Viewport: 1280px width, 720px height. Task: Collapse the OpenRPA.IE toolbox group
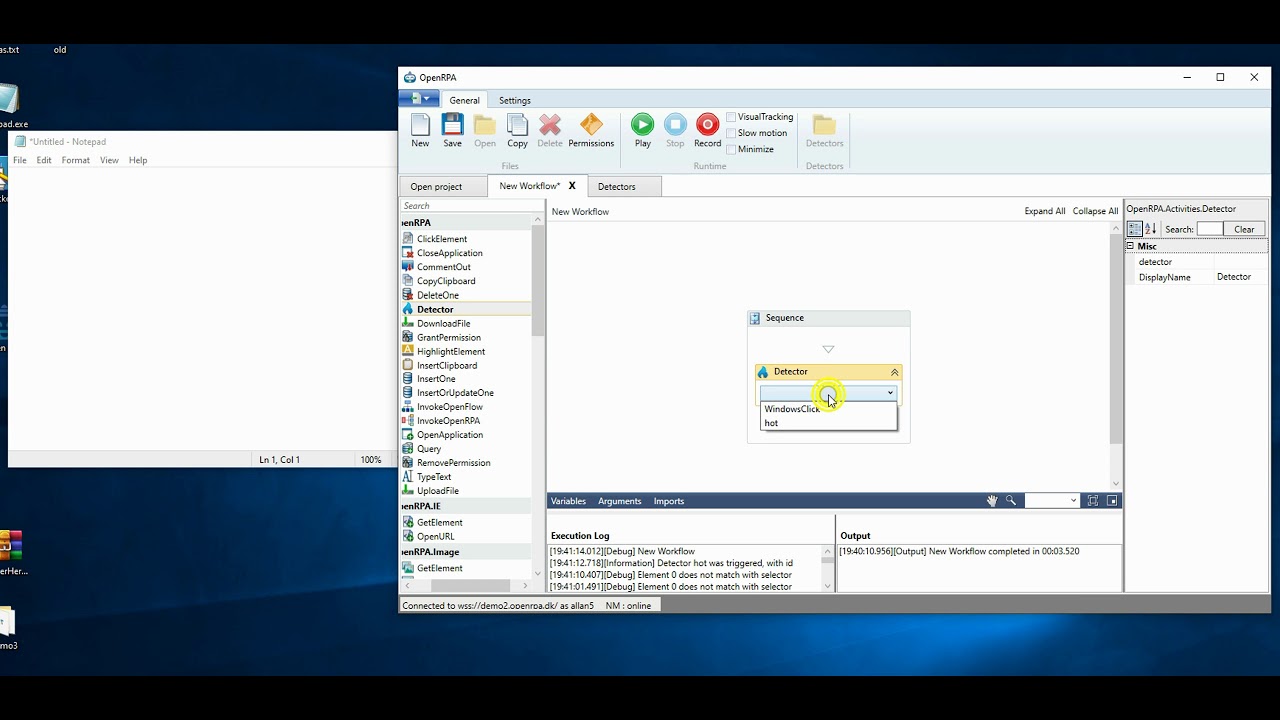pos(466,506)
